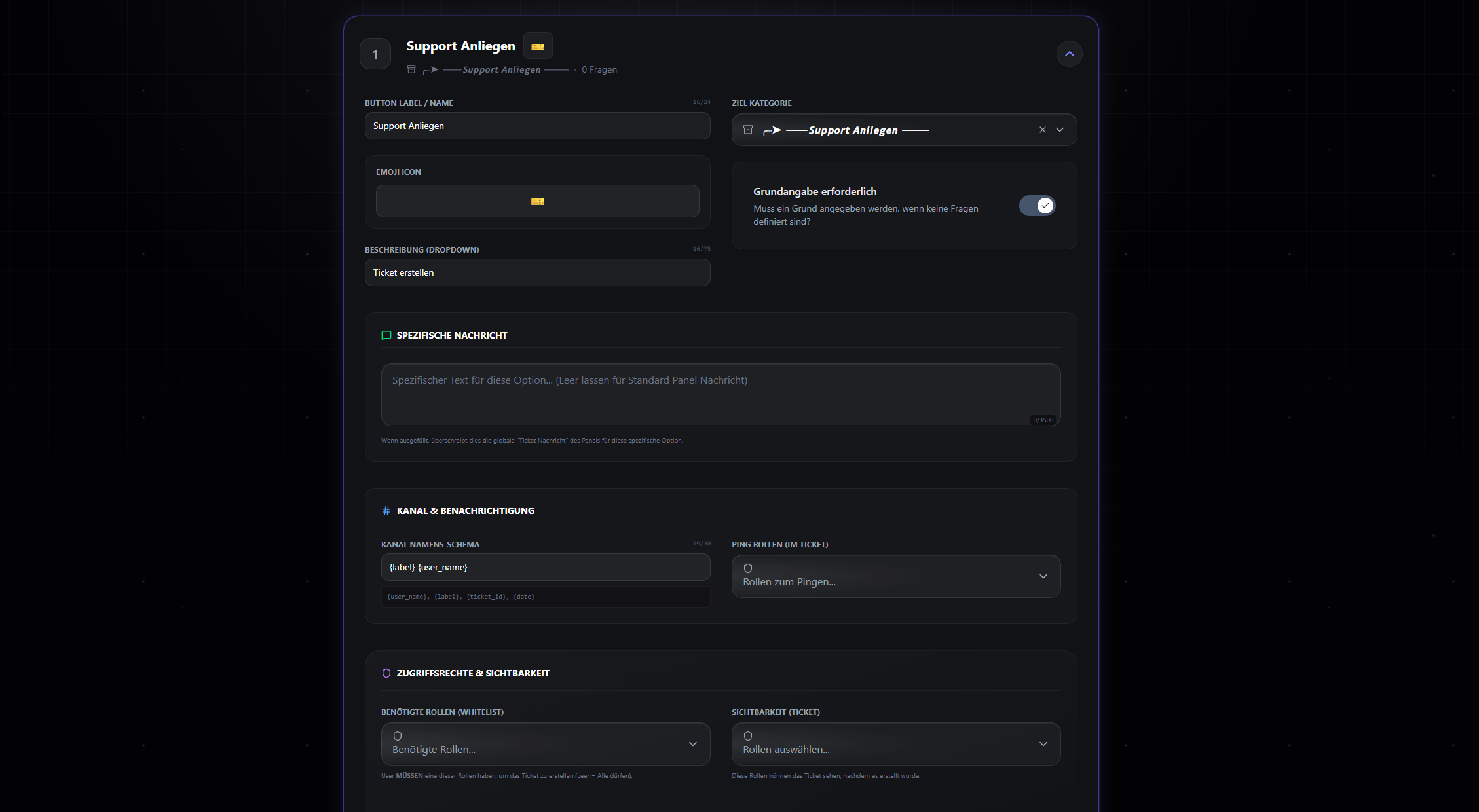The height and width of the screenshot is (812, 1479).
Task: Click the blue hashtag icon beside KANAL & BENACHRICHTIGUNG
Action: click(x=386, y=511)
